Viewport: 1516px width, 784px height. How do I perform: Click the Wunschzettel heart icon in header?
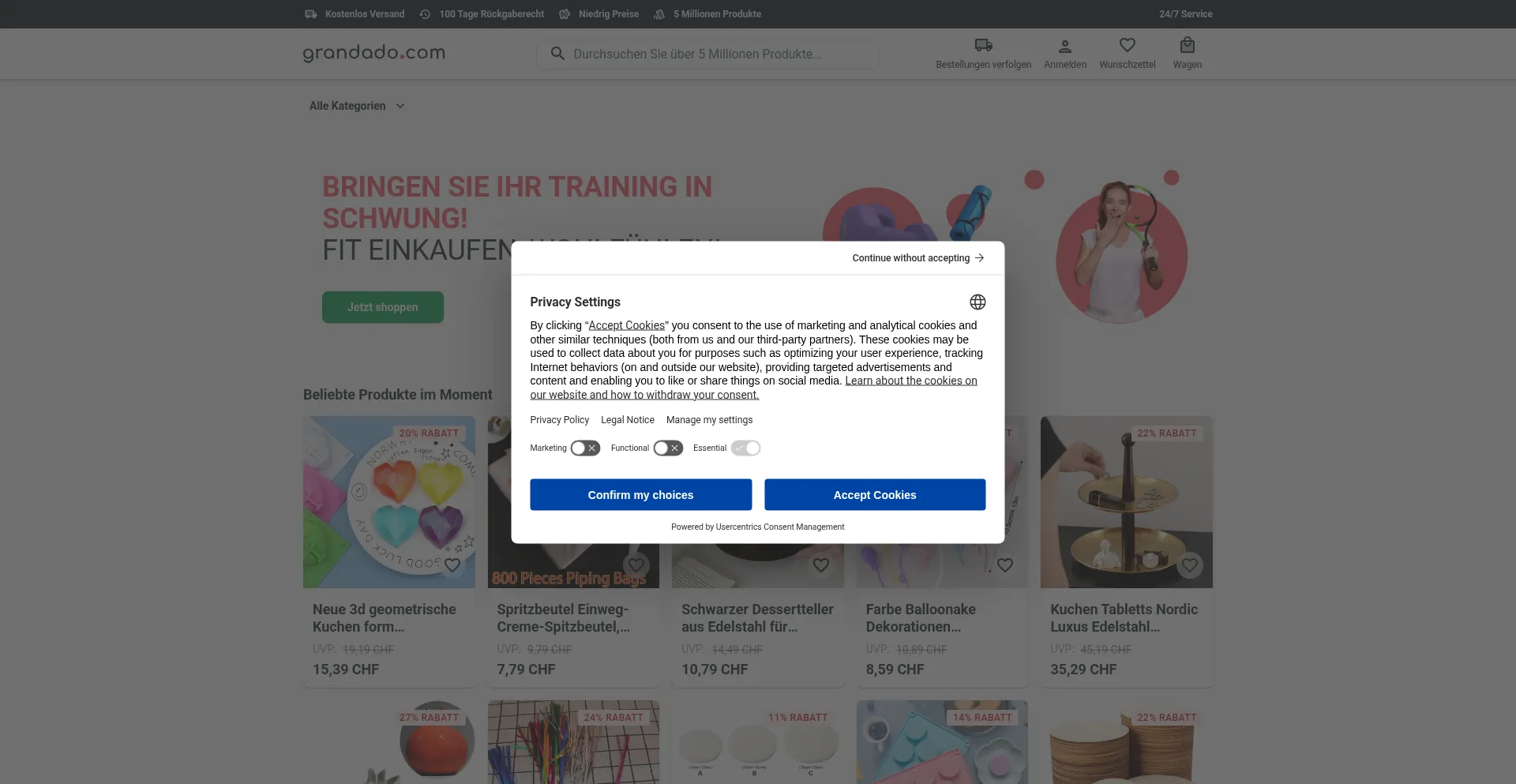(x=1127, y=46)
